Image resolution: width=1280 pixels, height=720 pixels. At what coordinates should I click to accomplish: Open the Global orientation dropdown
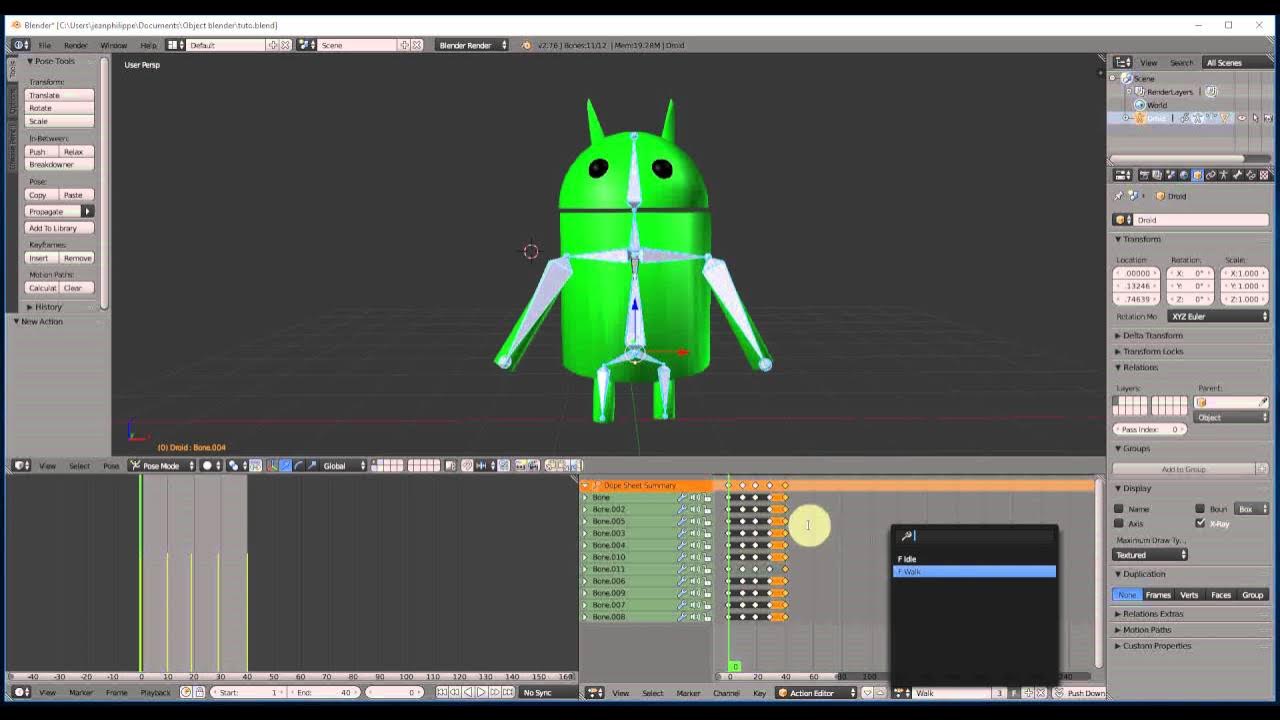click(343, 465)
